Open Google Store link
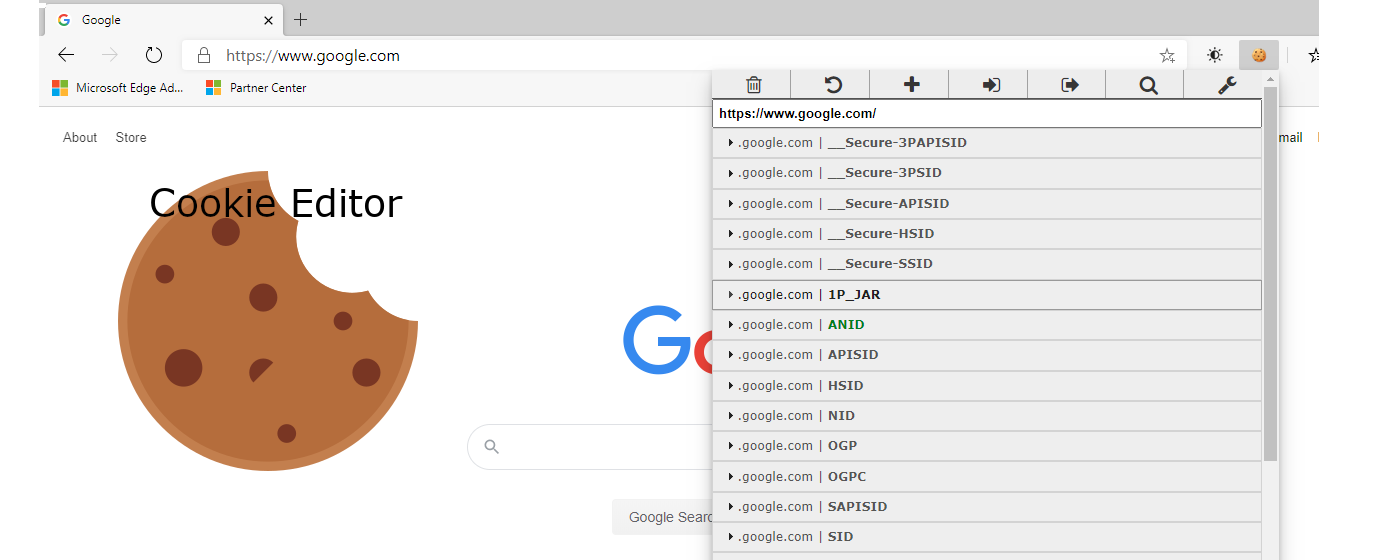 click(131, 138)
